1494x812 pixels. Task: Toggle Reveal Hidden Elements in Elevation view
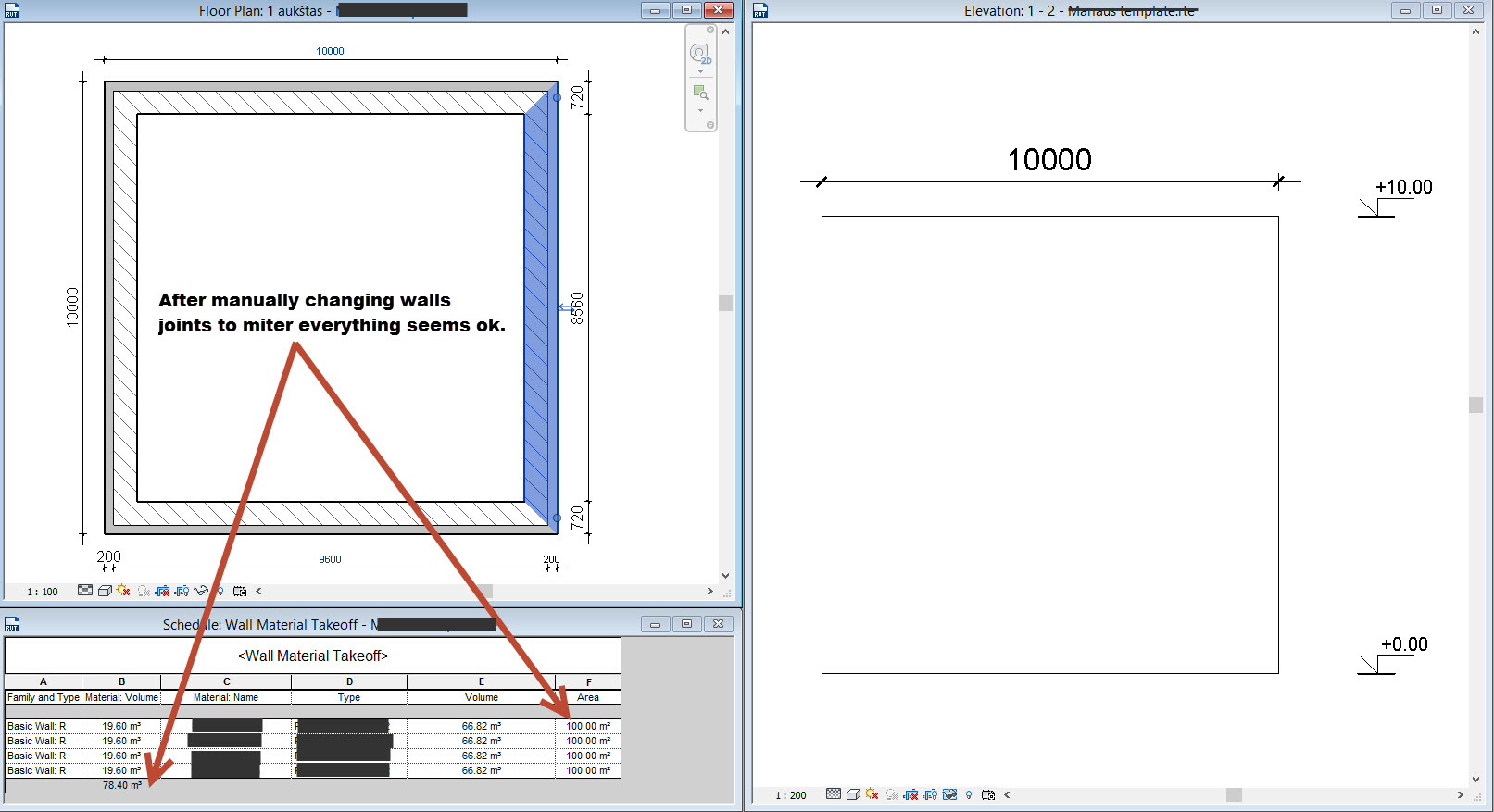click(x=969, y=794)
